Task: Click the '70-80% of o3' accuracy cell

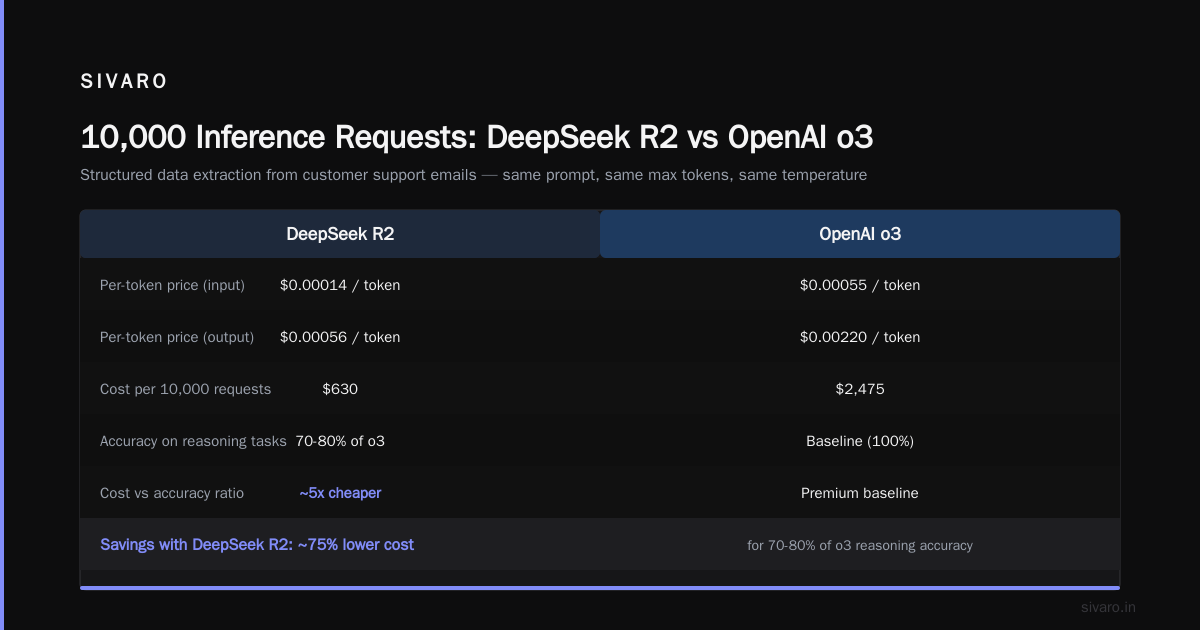Action: pos(340,441)
